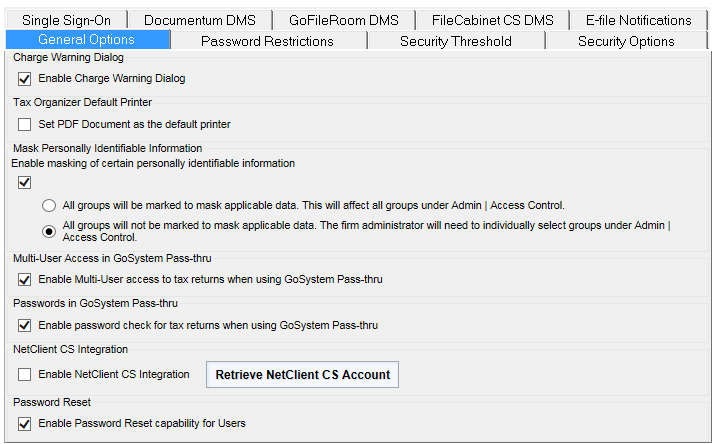714x444 pixels.
Task: Select 'All groups will be marked' radio option
Action: pyautogui.click(x=49, y=206)
